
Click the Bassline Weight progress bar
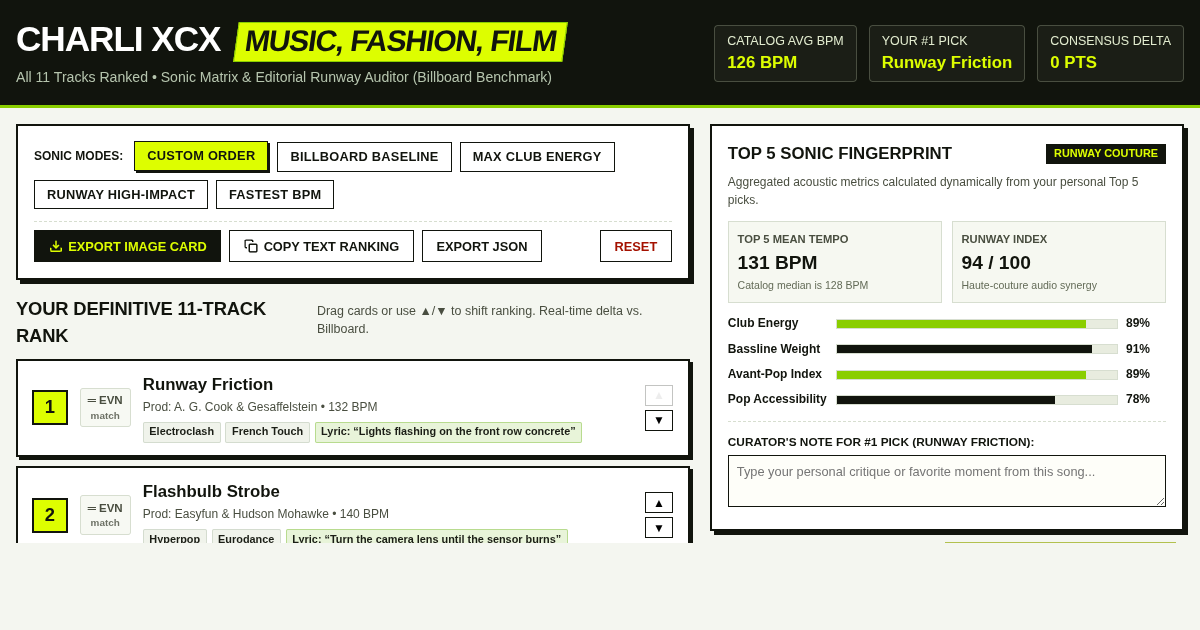coord(977,349)
